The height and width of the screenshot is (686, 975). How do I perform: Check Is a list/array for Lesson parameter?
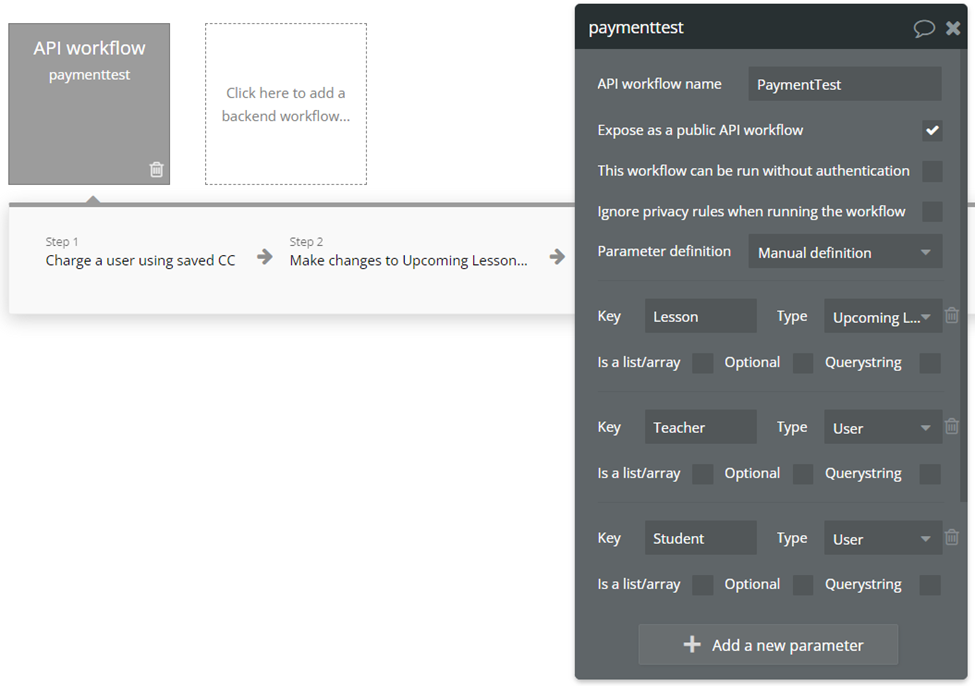tap(703, 363)
